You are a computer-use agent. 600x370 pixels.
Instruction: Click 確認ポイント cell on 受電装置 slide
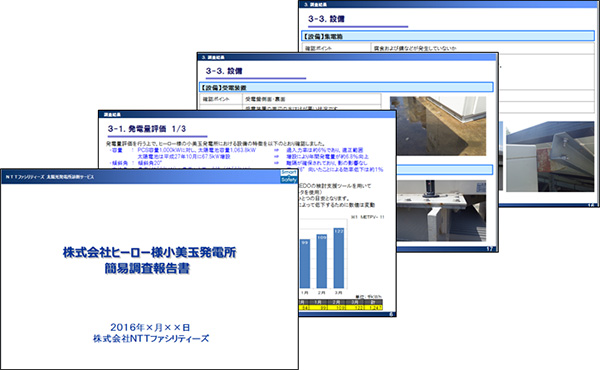[x=221, y=99]
